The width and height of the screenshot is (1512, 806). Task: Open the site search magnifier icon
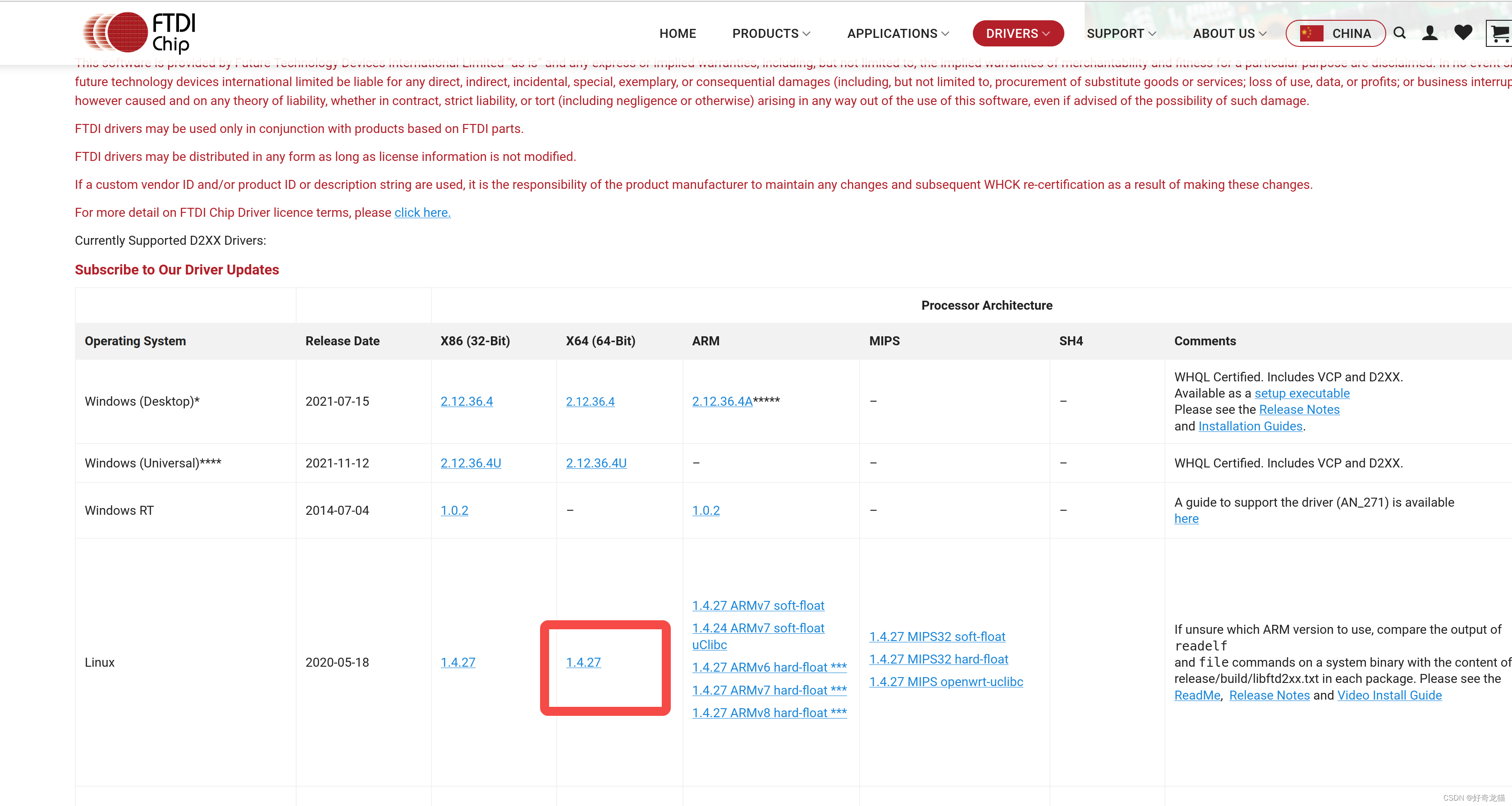pyautogui.click(x=1399, y=33)
